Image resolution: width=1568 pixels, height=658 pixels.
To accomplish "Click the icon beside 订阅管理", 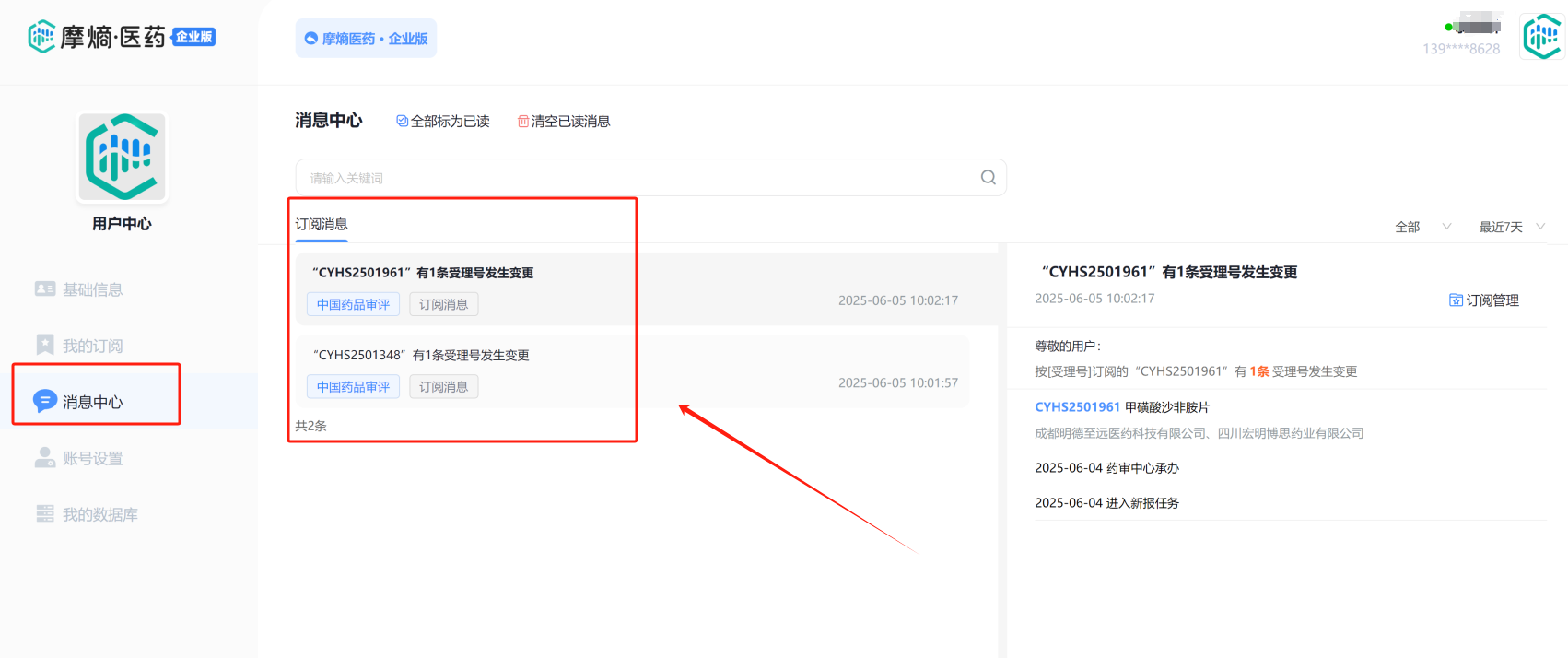I will pos(1456,300).
